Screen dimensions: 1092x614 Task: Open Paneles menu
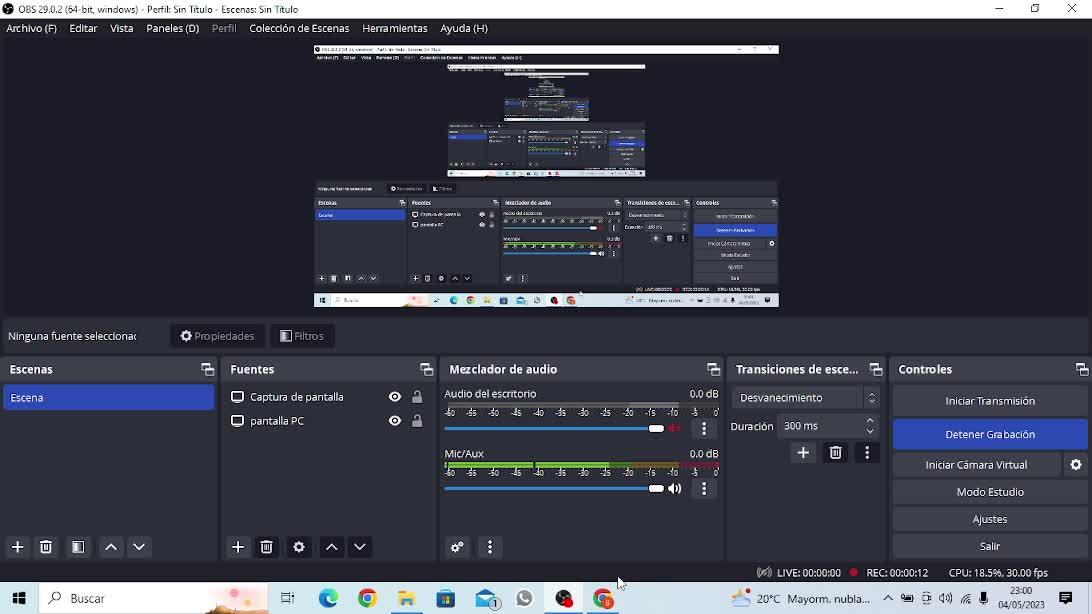[x=172, y=29]
